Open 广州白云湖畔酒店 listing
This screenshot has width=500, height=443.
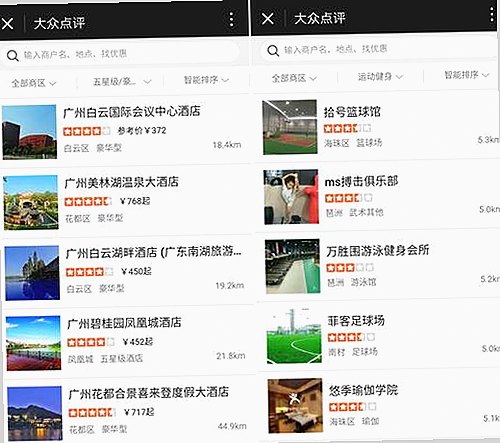point(127,271)
